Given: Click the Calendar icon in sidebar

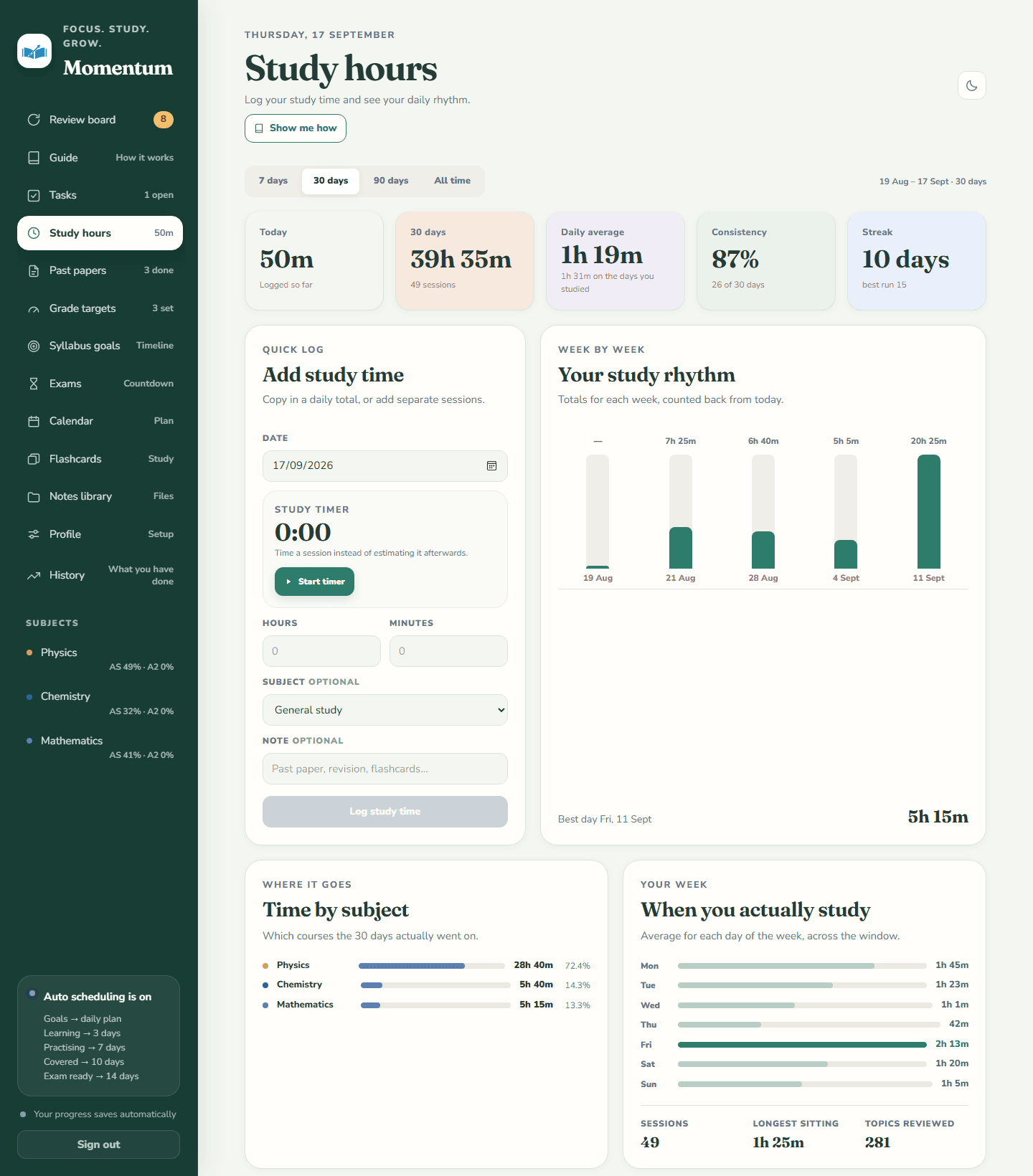Looking at the screenshot, I should (x=34, y=421).
